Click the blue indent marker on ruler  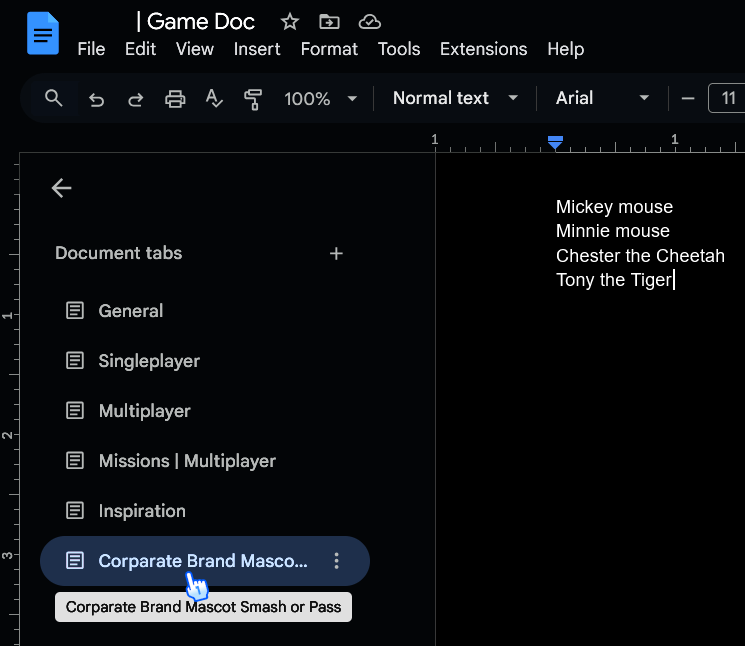pyautogui.click(x=555, y=142)
